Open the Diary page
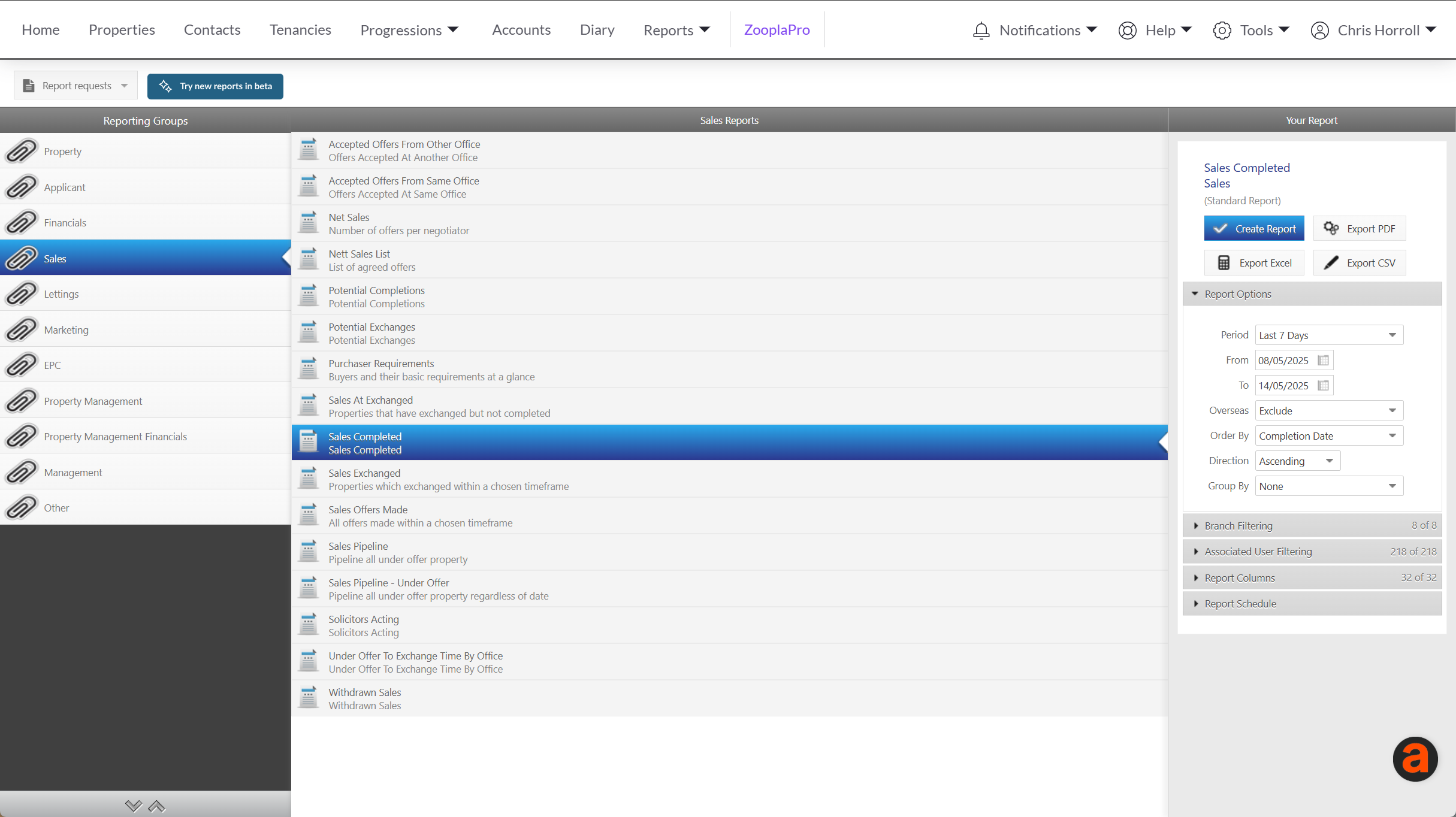1456x817 pixels. (x=597, y=29)
